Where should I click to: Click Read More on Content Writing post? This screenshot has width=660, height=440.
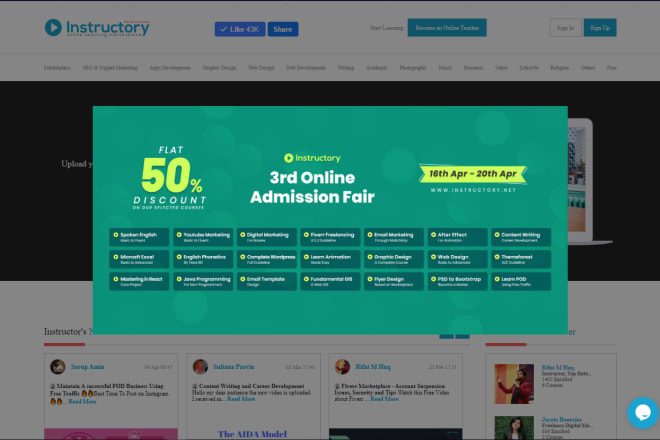(x=241, y=399)
